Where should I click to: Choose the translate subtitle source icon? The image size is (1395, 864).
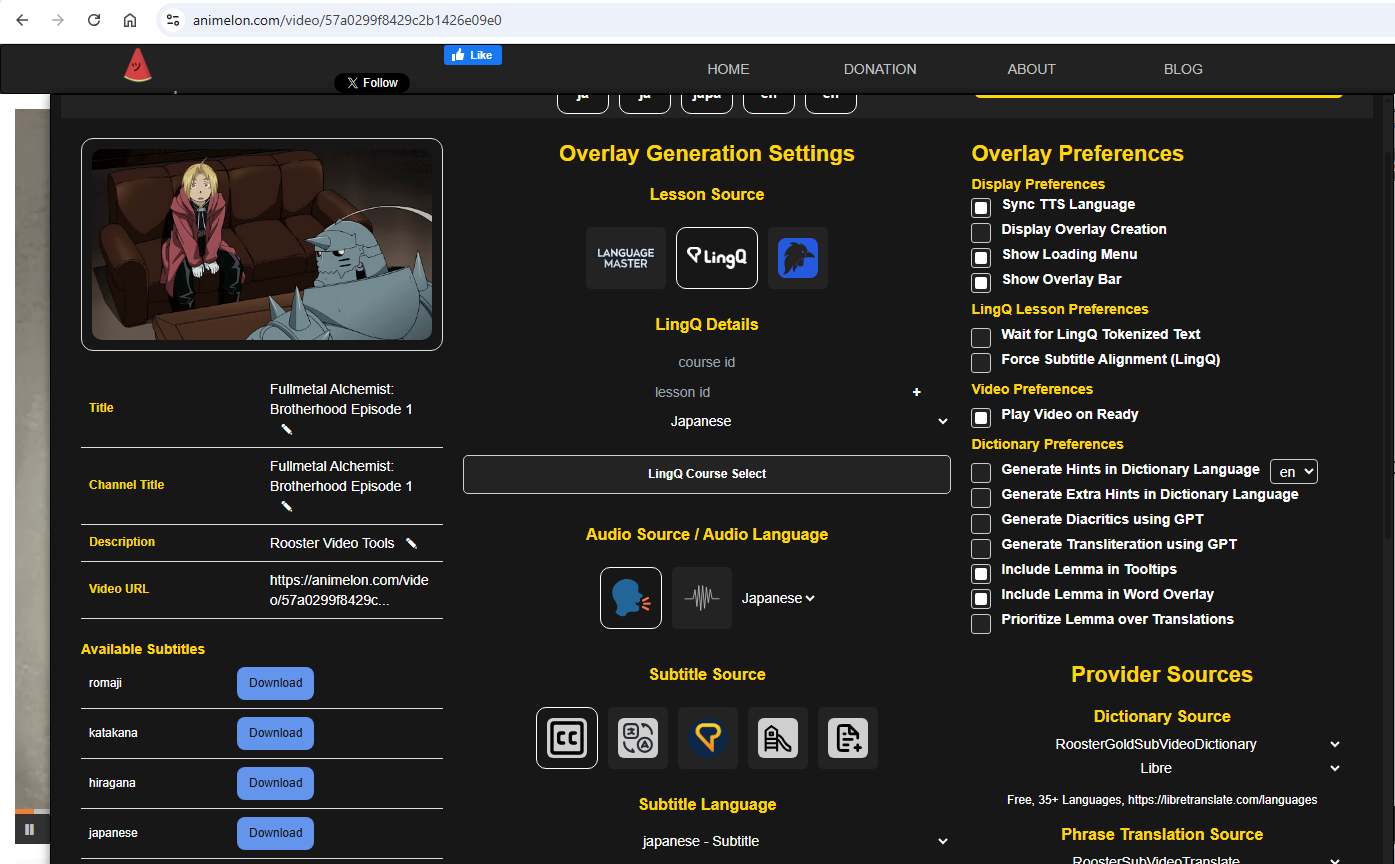[x=638, y=738]
